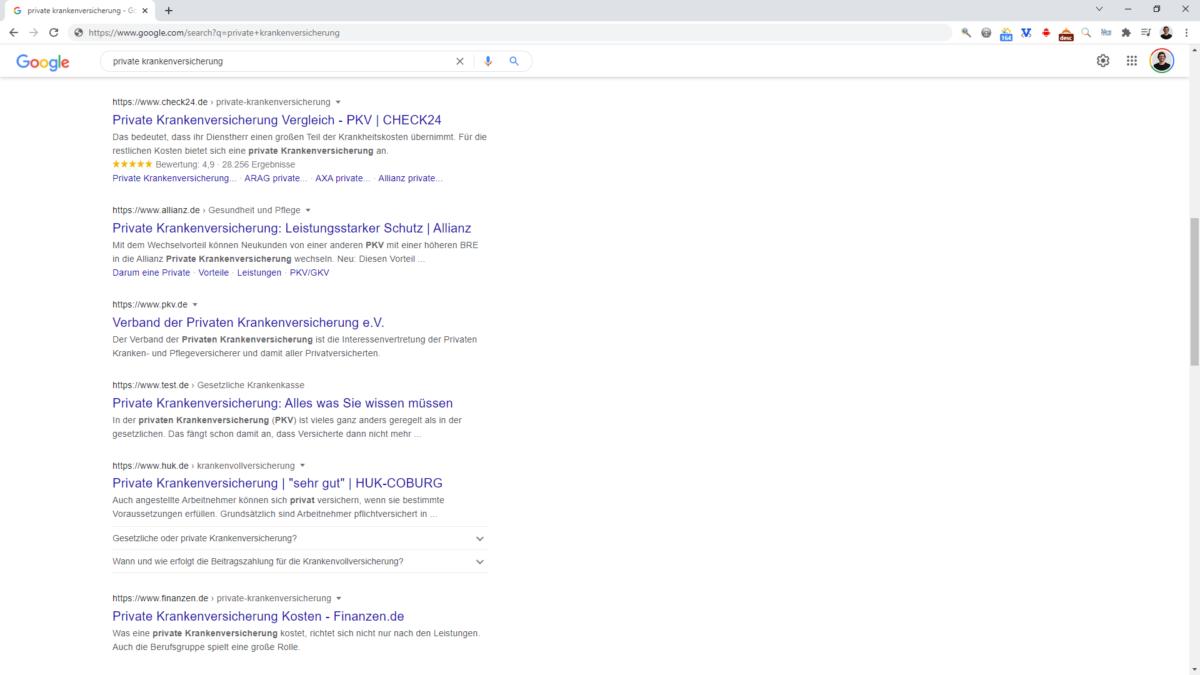Click the Google search input field
Viewport: 1200px width, 675px height.
280,61
